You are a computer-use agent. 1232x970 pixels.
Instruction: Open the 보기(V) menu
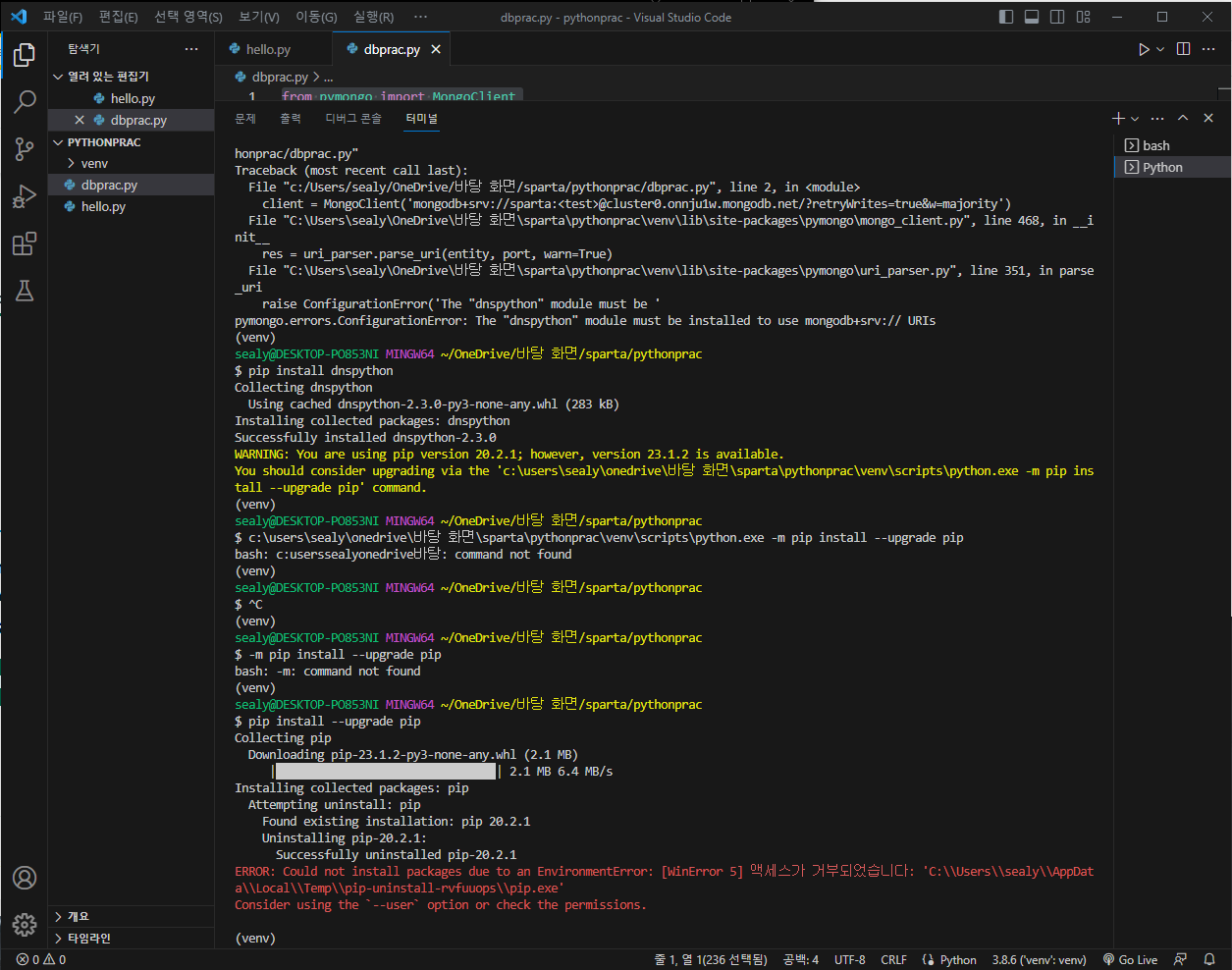pyautogui.click(x=259, y=17)
